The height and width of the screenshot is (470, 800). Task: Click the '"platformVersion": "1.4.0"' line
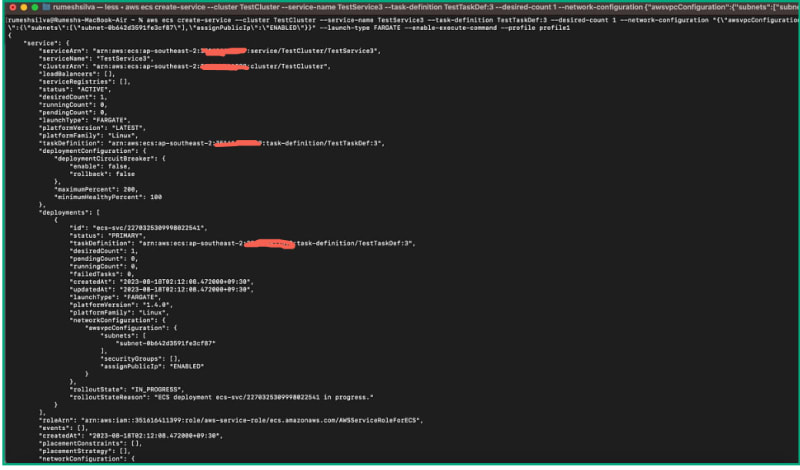(x=121, y=305)
